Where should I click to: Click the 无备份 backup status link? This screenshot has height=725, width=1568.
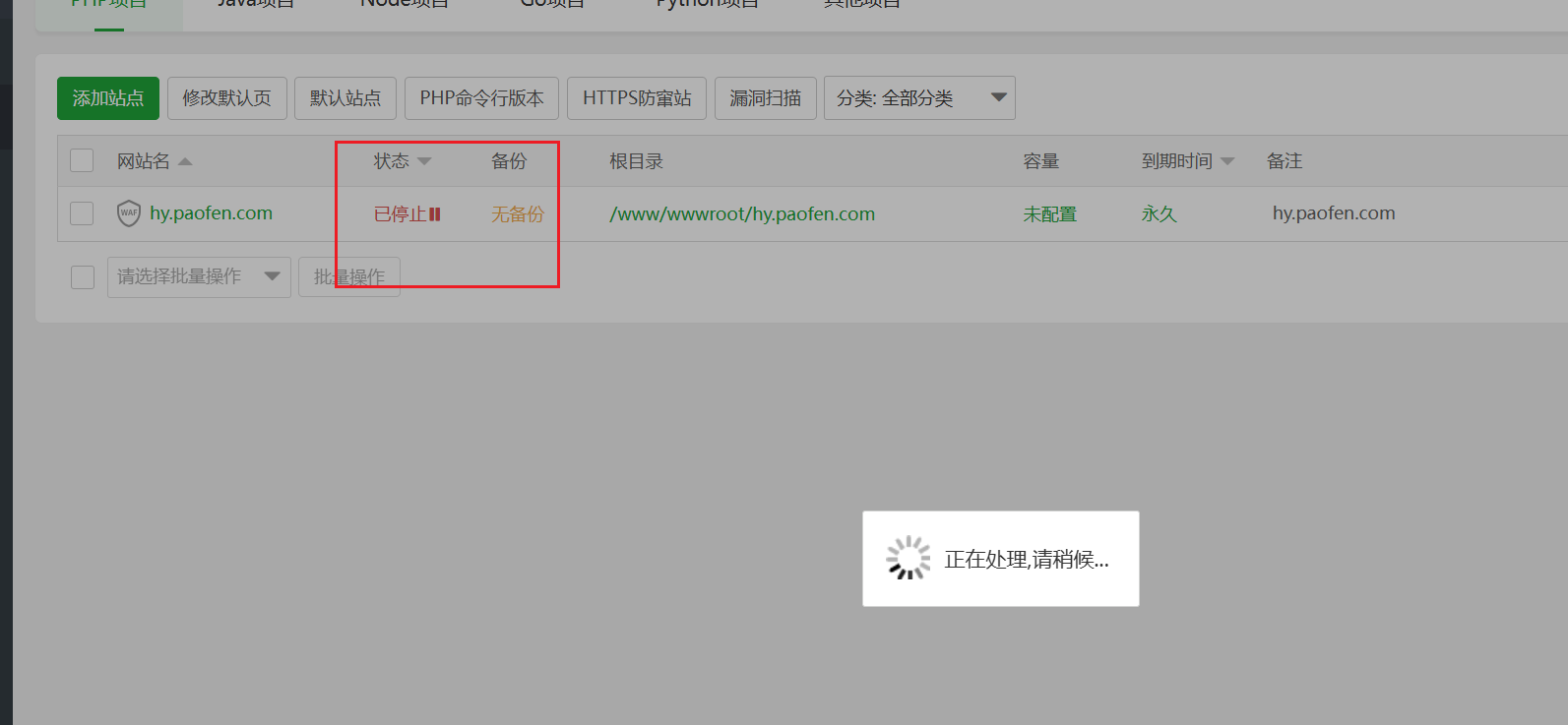pyautogui.click(x=518, y=214)
